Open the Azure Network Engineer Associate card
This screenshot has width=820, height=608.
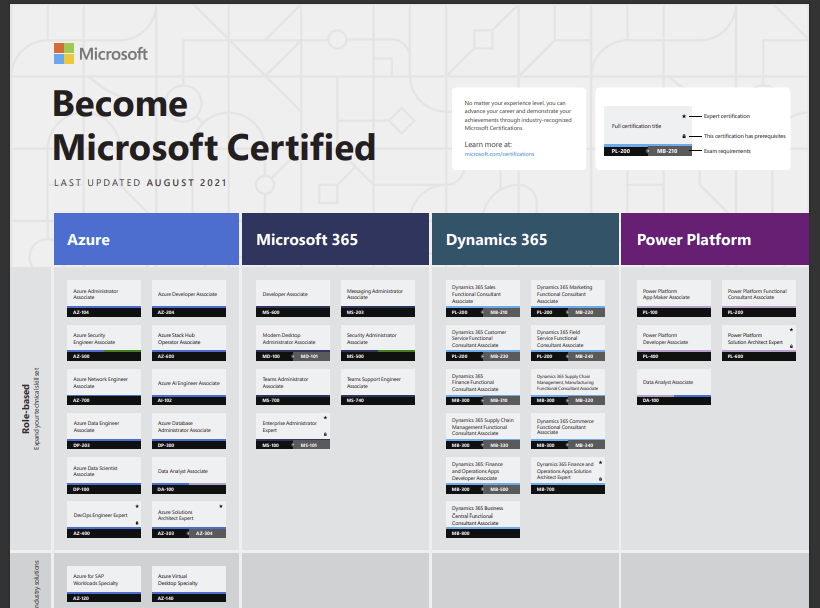pyautogui.click(x=104, y=387)
